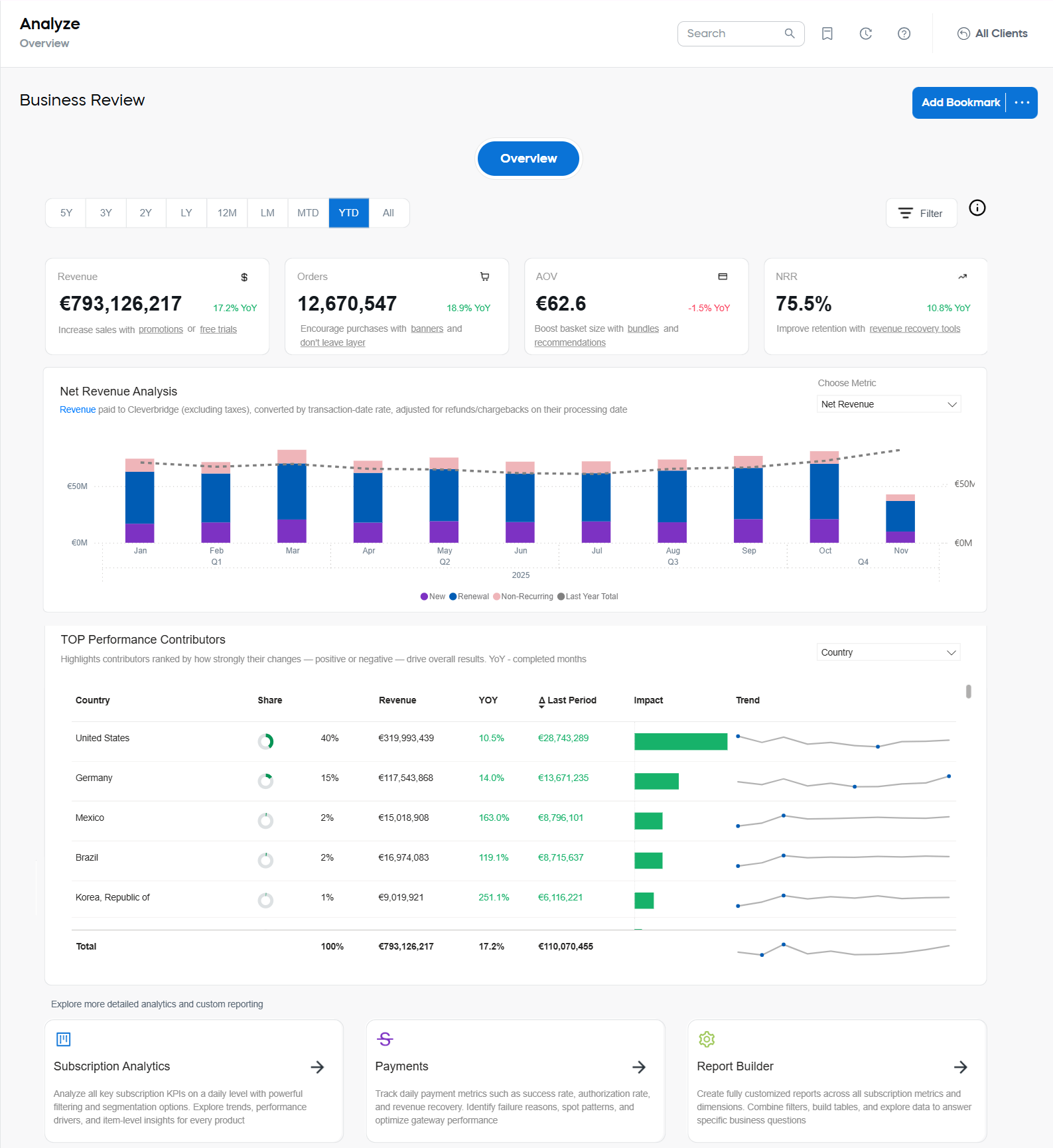Open Report Builder via arrow icon
The image size is (1053, 1148).
[x=960, y=1067]
